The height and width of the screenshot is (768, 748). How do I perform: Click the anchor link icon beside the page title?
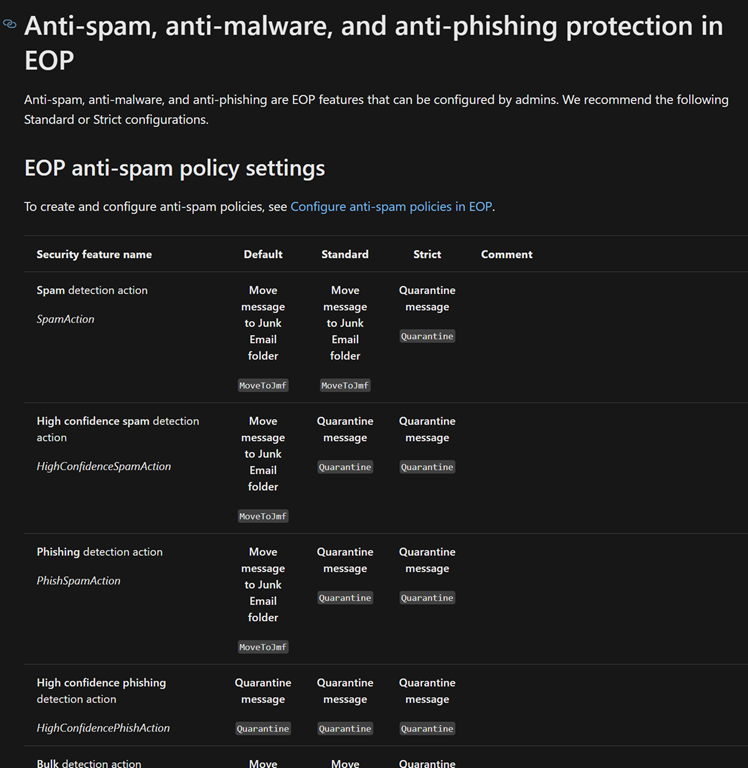click(10, 23)
